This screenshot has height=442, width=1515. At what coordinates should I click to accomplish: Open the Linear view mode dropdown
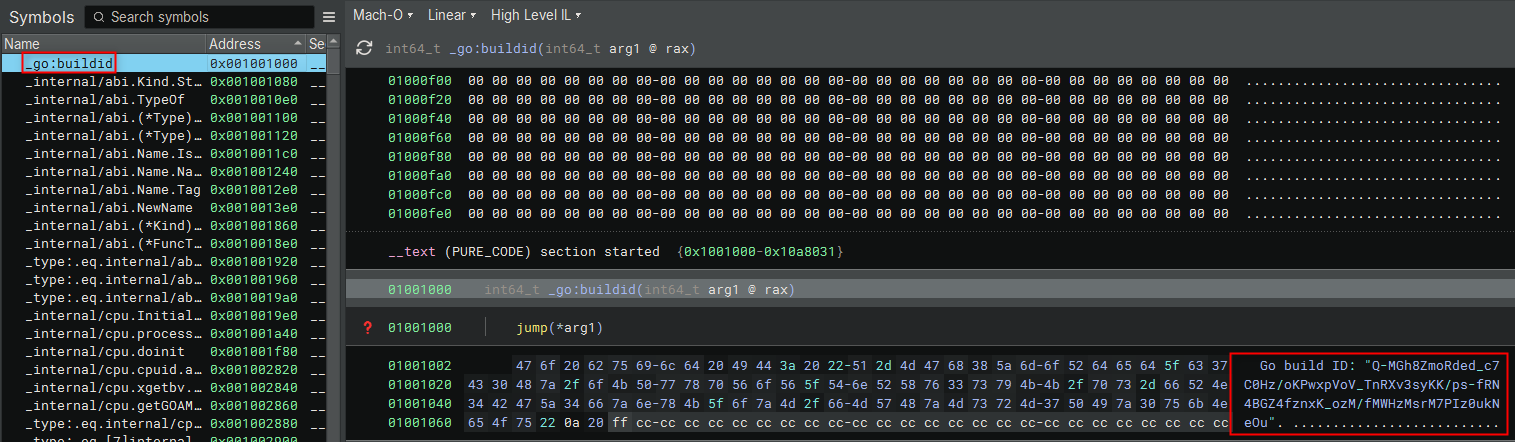pyautogui.click(x=451, y=15)
